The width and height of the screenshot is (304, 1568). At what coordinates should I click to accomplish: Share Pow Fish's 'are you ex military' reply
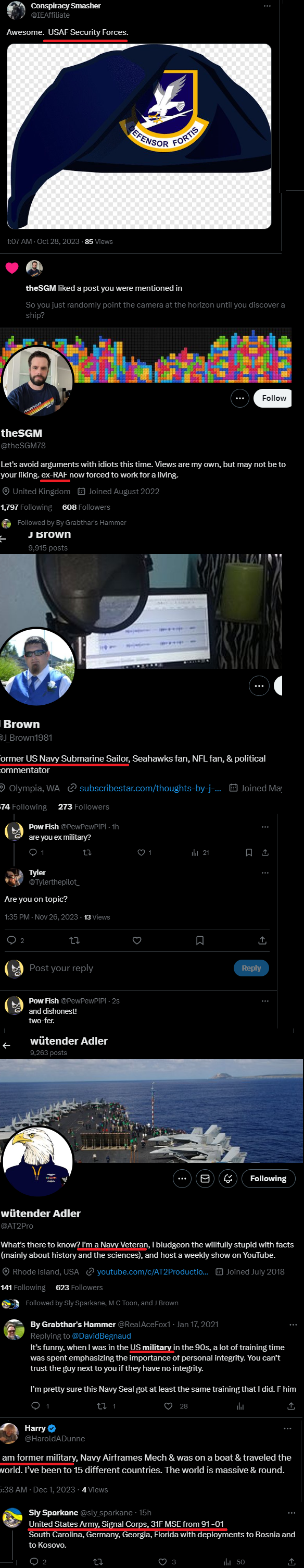[265, 852]
